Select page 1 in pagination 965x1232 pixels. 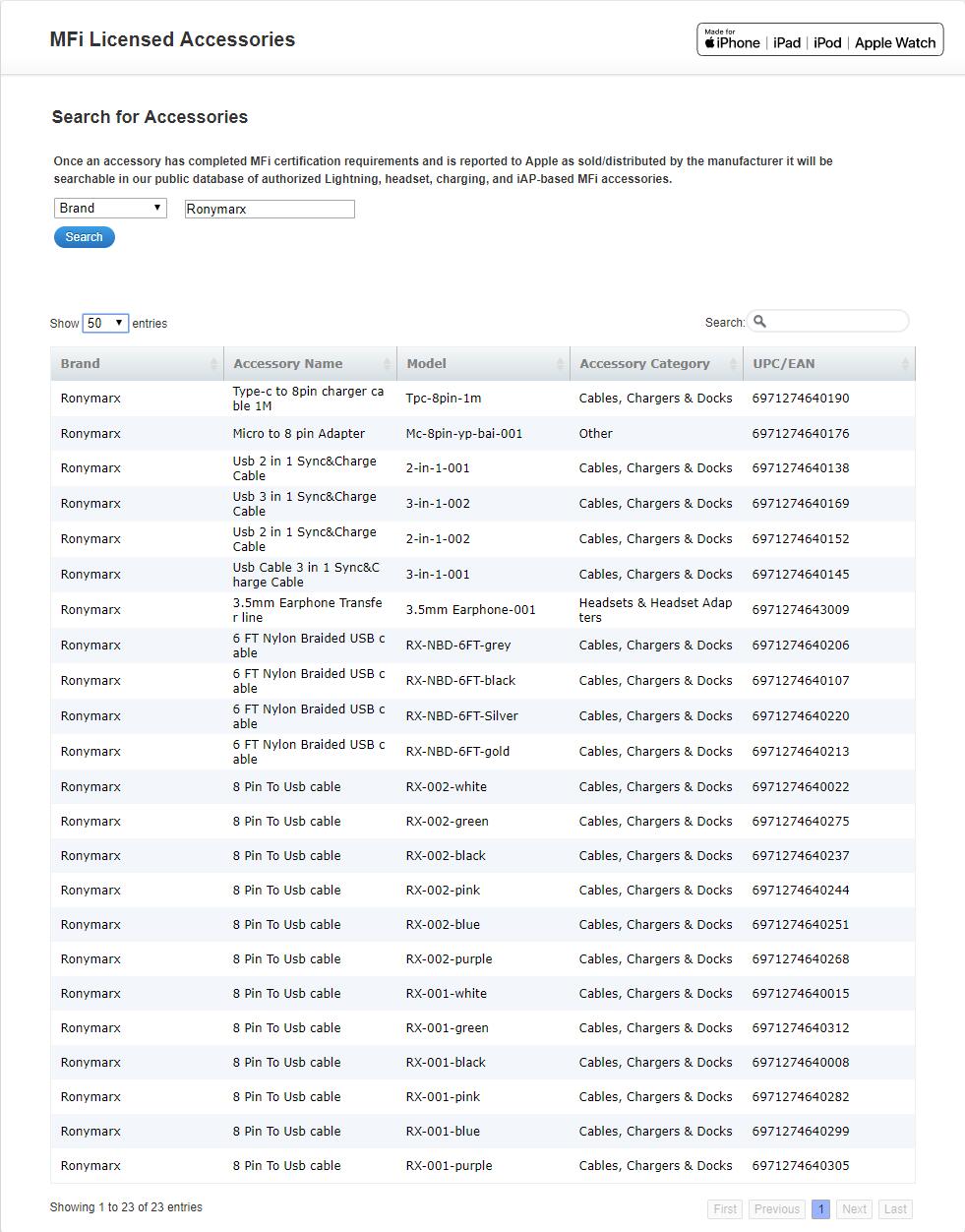[820, 1209]
